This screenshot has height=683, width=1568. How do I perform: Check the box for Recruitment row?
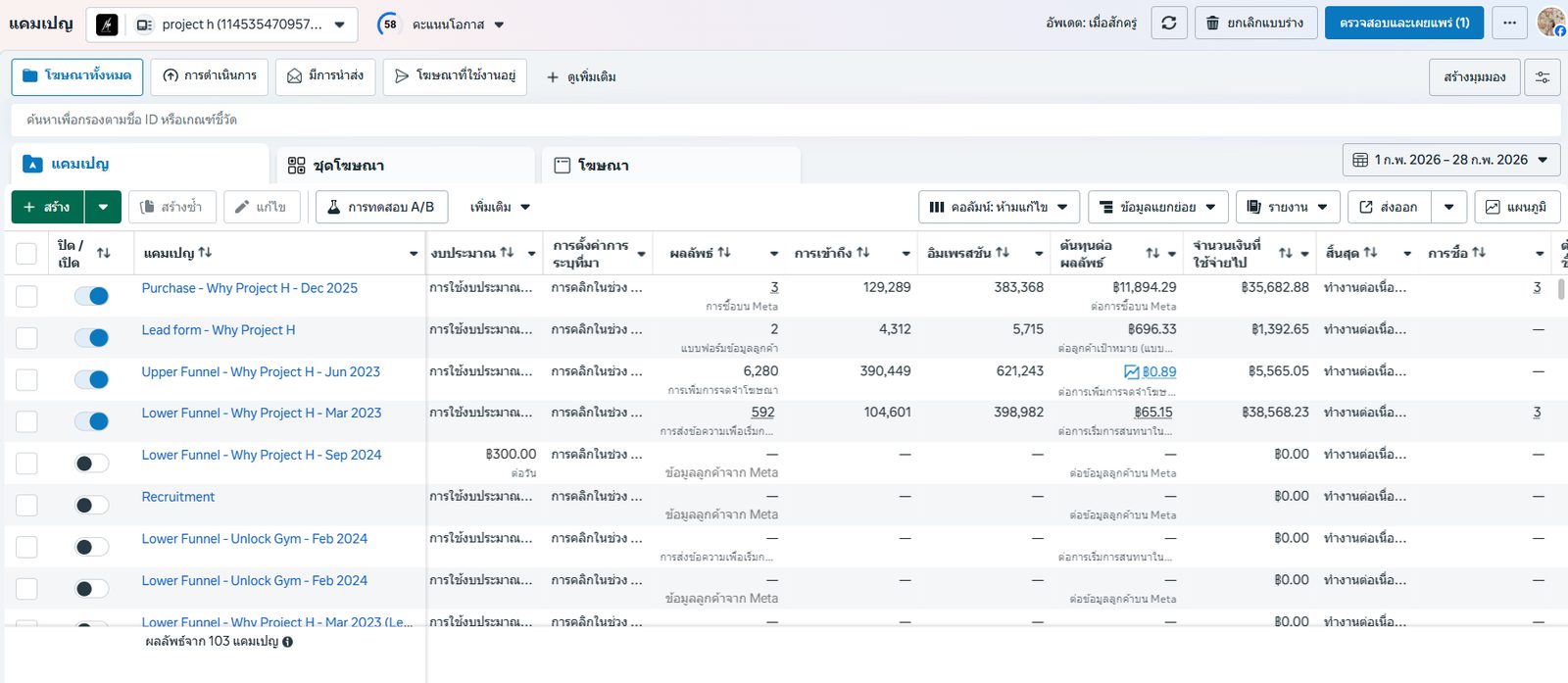click(26, 505)
